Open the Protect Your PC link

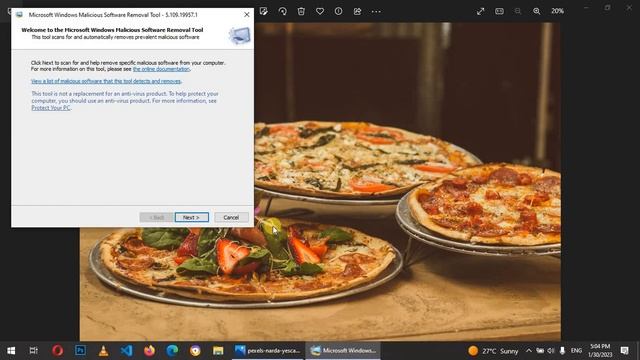(51, 108)
